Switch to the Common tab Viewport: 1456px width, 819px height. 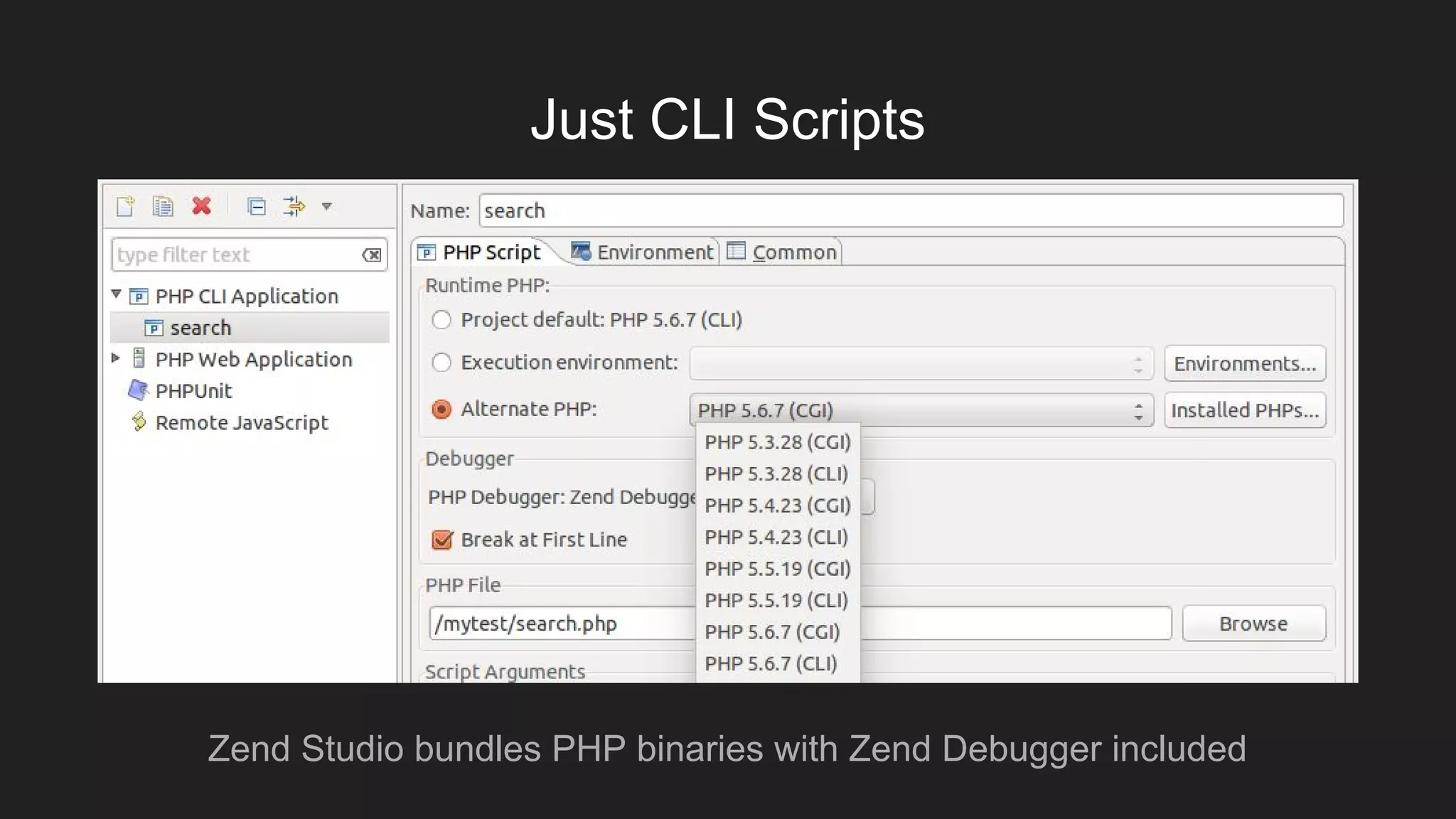[x=781, y=252]
